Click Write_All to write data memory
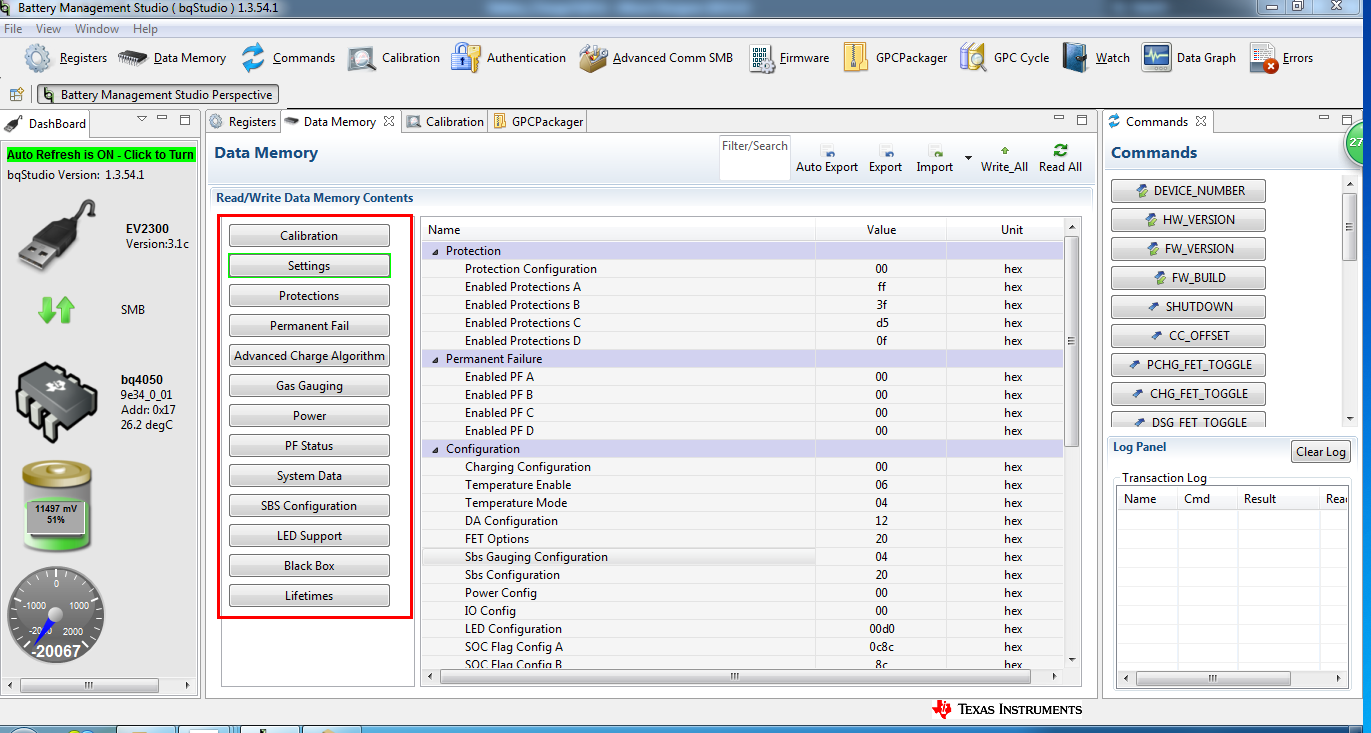1371x733 pixels. 1004,160
